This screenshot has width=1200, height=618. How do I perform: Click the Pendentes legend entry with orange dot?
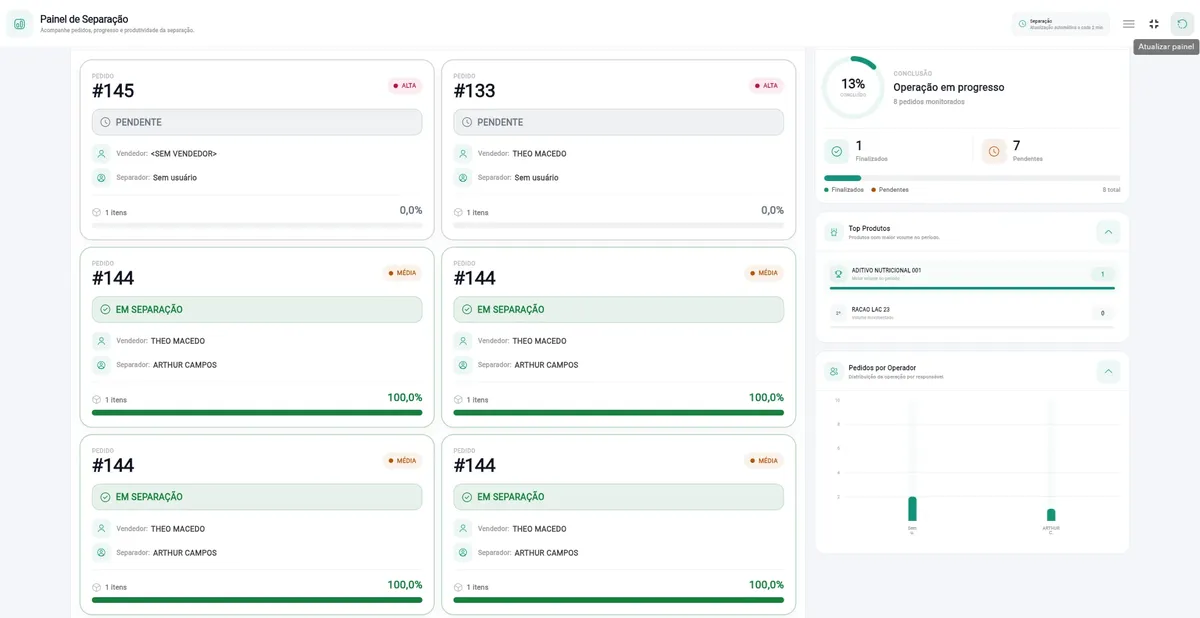click(890, 189)
